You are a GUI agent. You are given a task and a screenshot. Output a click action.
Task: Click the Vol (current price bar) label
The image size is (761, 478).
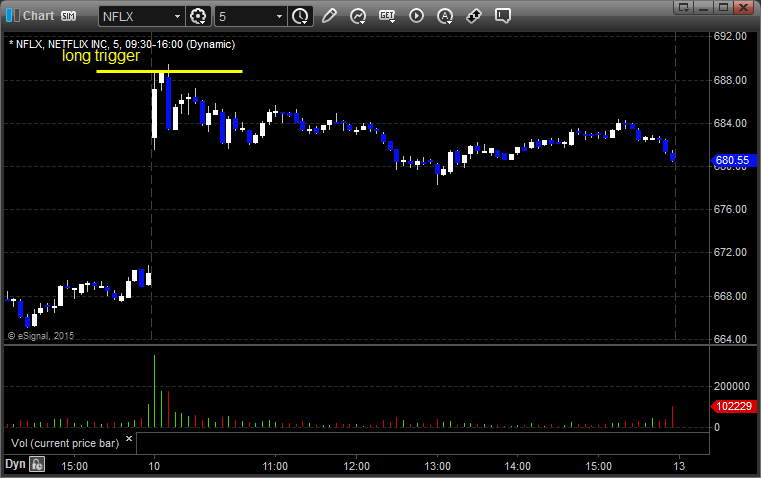[65, 443]
